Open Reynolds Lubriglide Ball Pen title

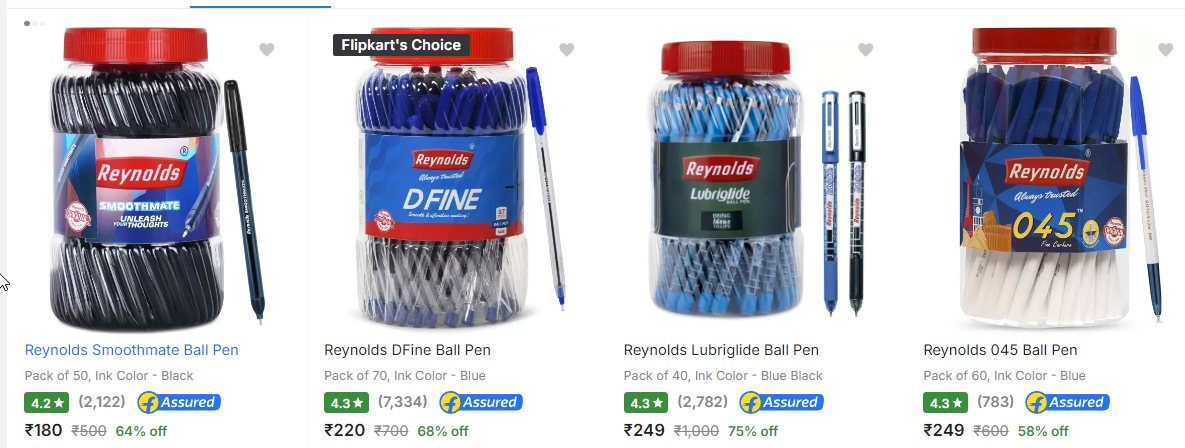pyautogui.click(x=721, y=350)
